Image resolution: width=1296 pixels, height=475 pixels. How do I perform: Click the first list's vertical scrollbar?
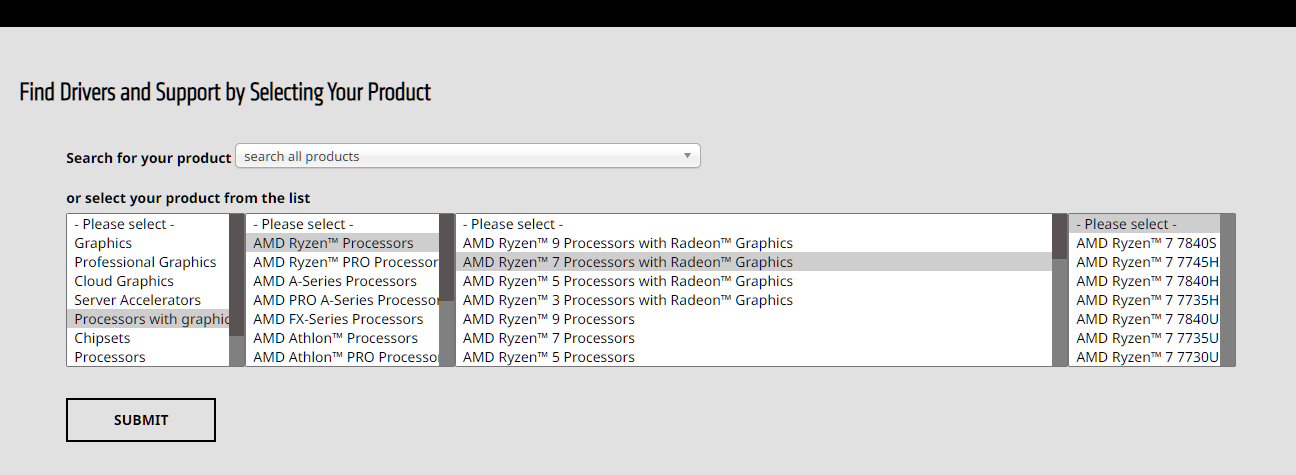(x=237, y=290)
